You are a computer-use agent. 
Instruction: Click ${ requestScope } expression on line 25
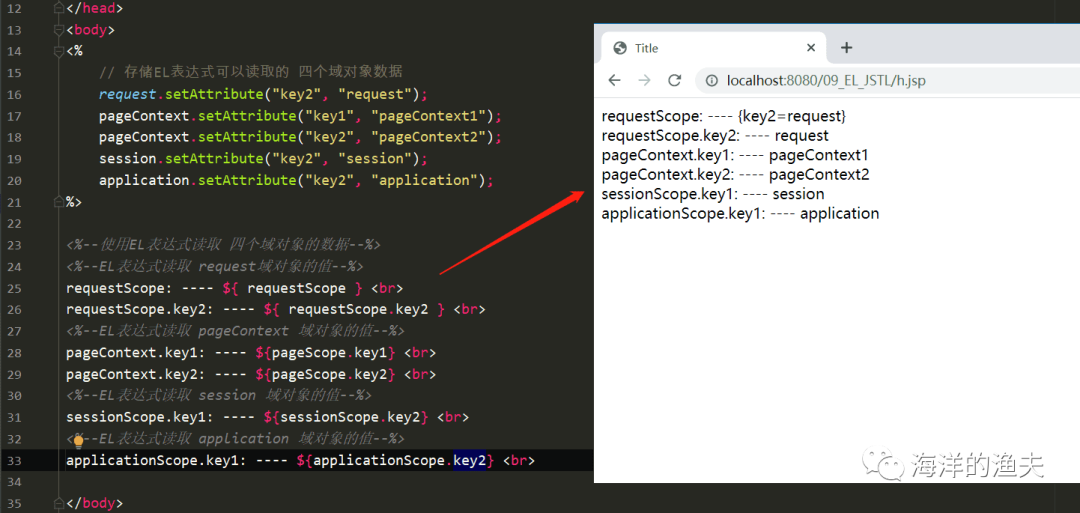click(x=293, y=287)
